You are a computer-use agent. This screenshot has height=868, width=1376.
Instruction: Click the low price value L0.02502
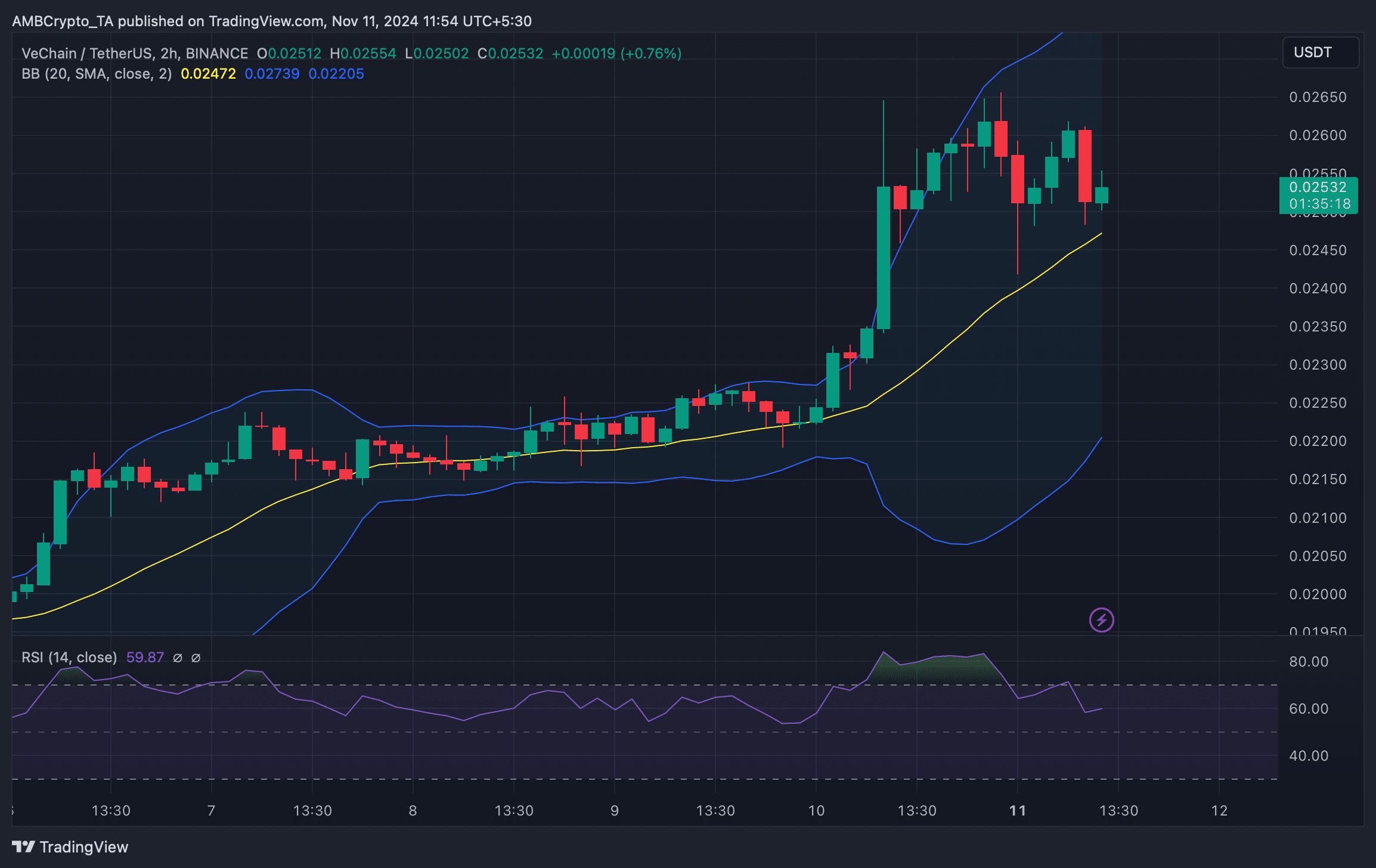point(437,54)
